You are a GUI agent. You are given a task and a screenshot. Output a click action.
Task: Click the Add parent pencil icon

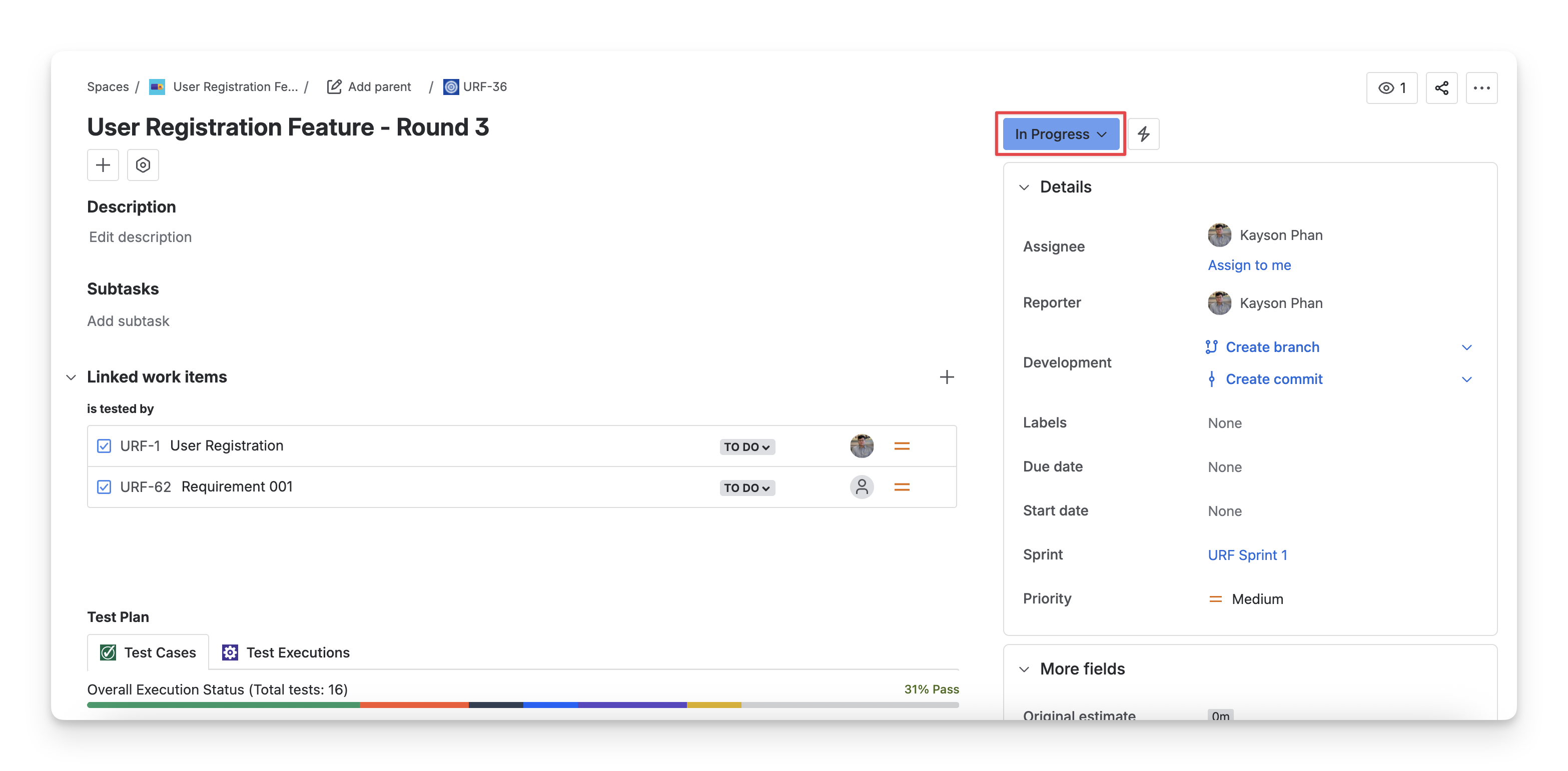334,86
